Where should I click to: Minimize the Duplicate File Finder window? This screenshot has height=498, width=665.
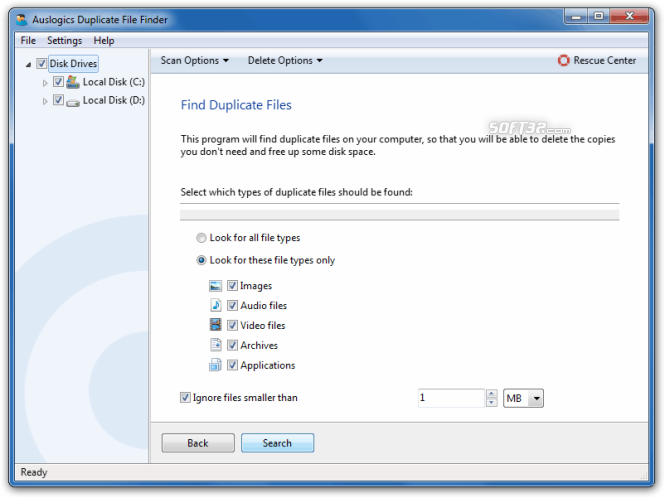576,17
